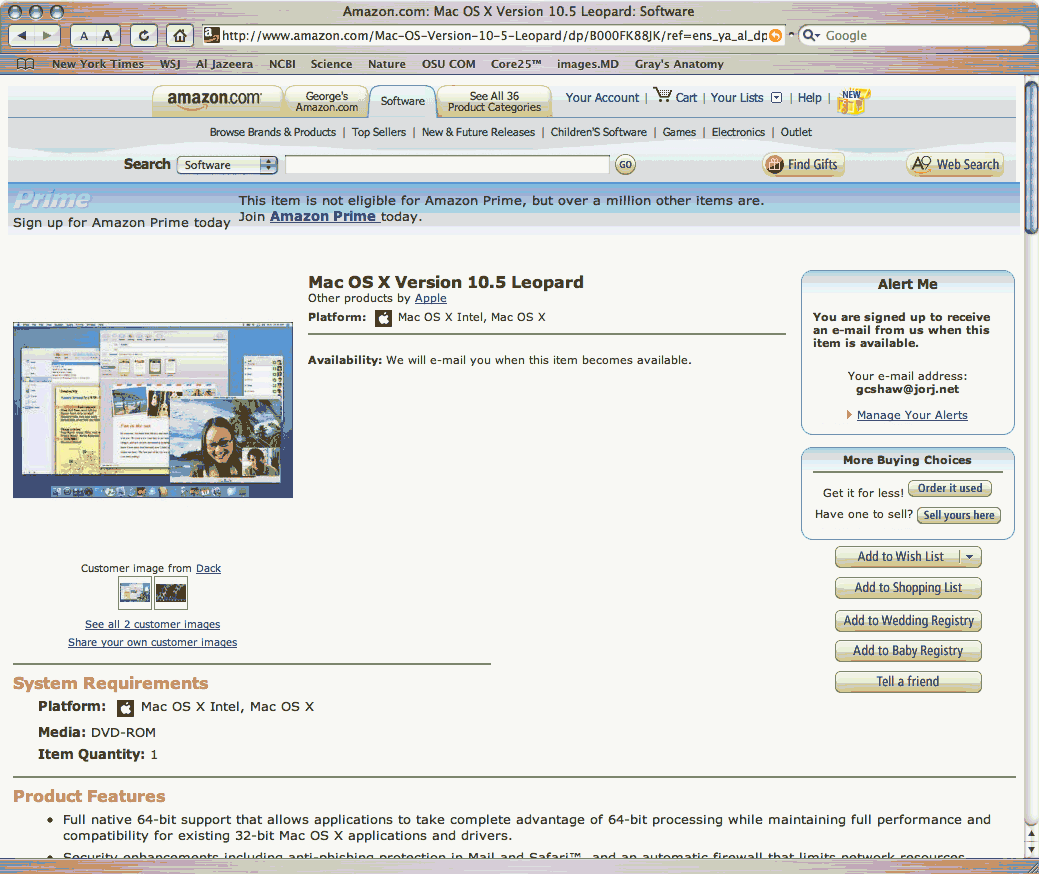
Task: Open See All 36 Product Categories tab
Action: pos(494,101)
